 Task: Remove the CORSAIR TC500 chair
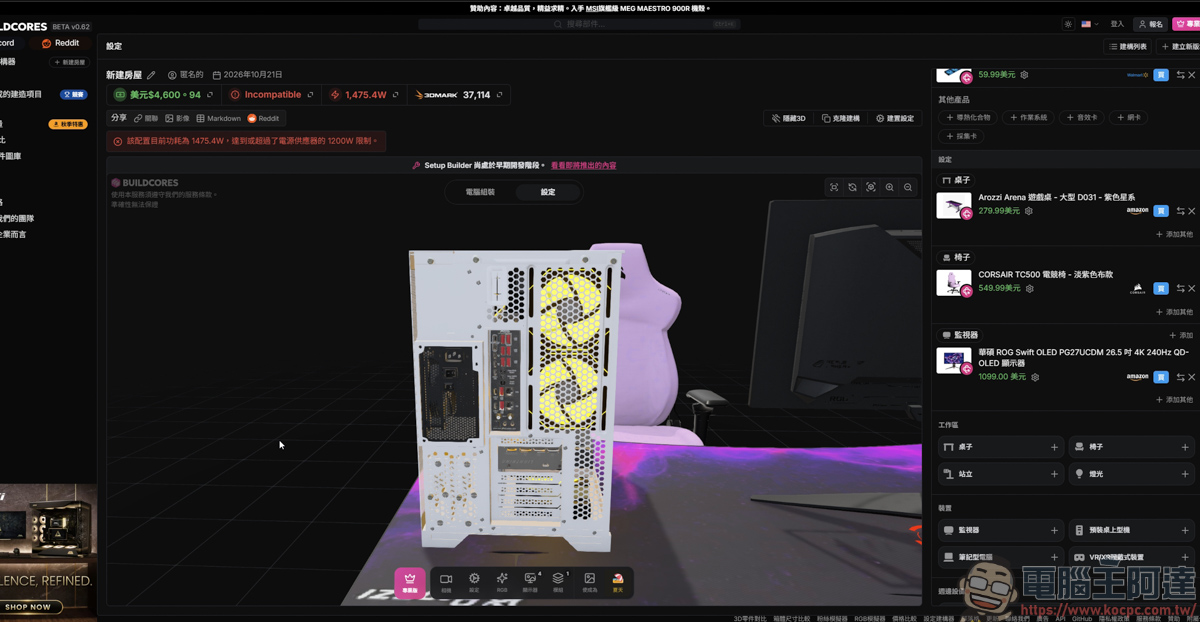tap(1191, 288)
